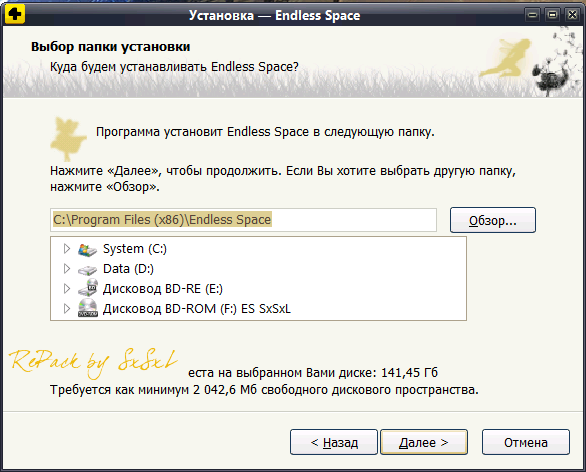Click the installation path input field

(x=243, y=220)
